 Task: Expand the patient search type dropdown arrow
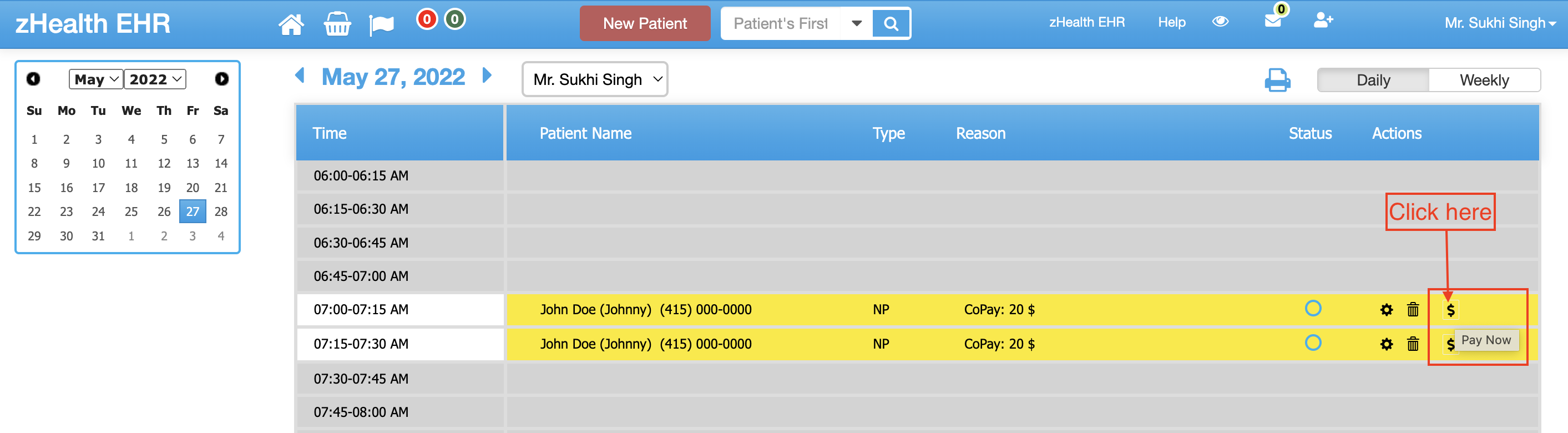[x=856, y=24]
